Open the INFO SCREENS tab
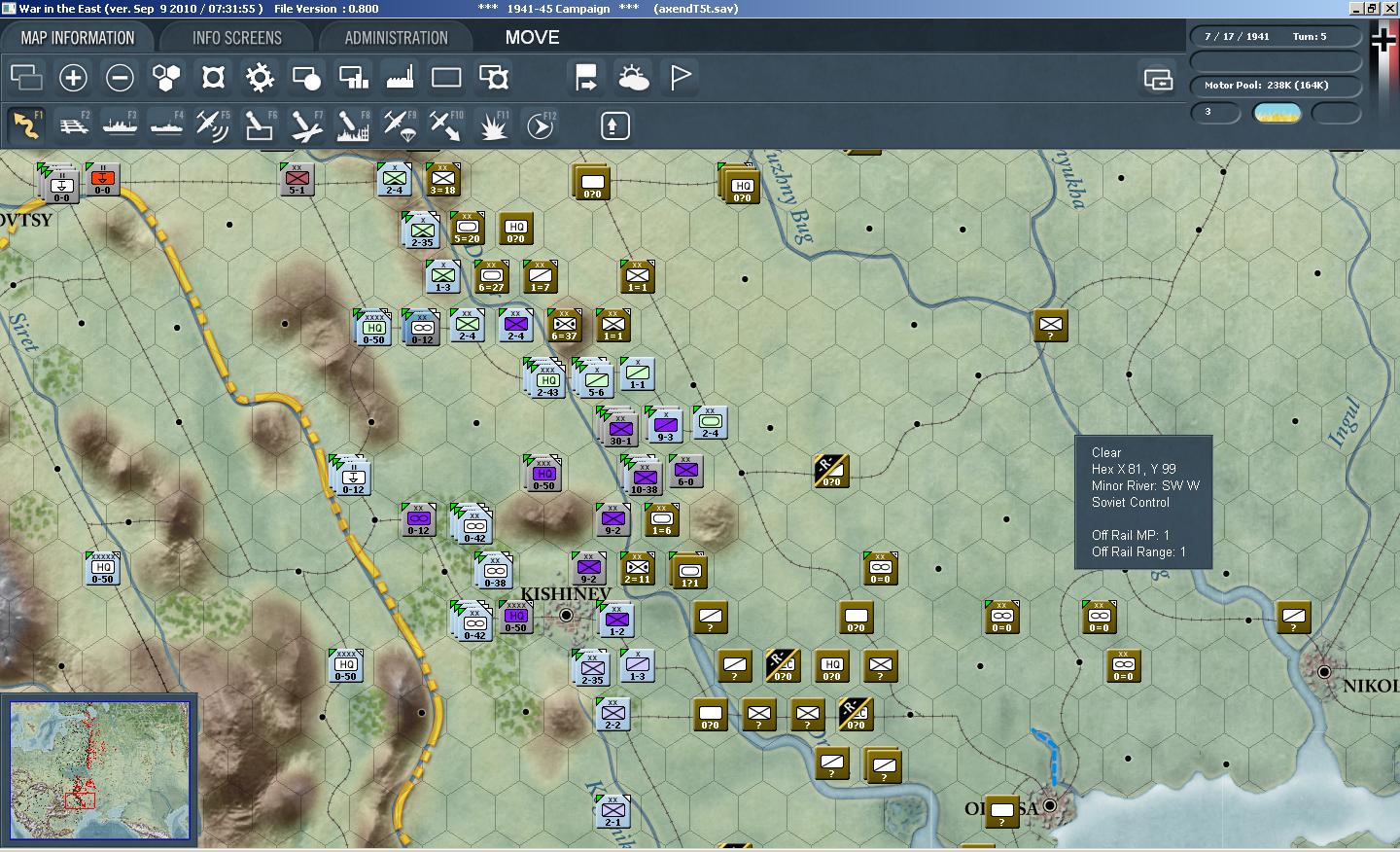Viewport: 1400px width, 852px height. 236,38
